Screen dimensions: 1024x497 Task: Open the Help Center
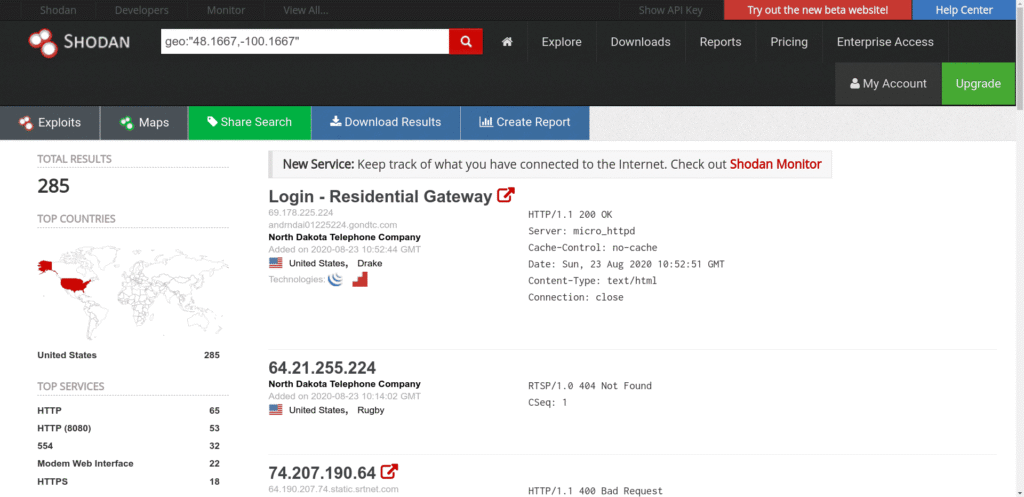coord(964,10)
